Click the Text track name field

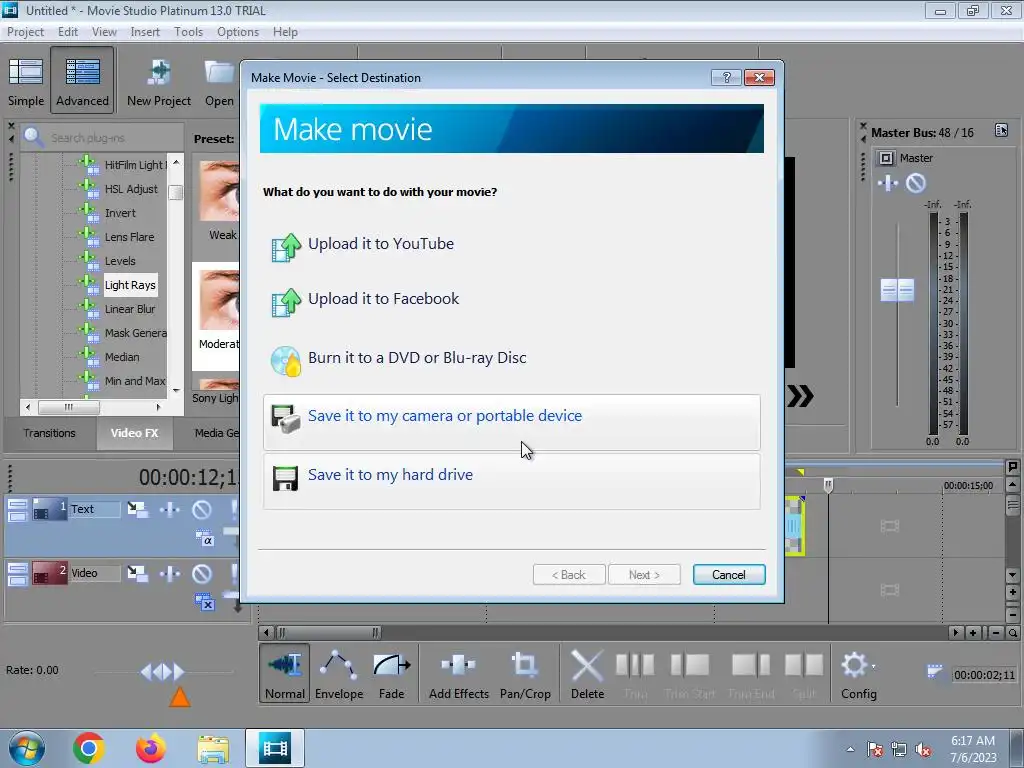[x=95, y=509]
